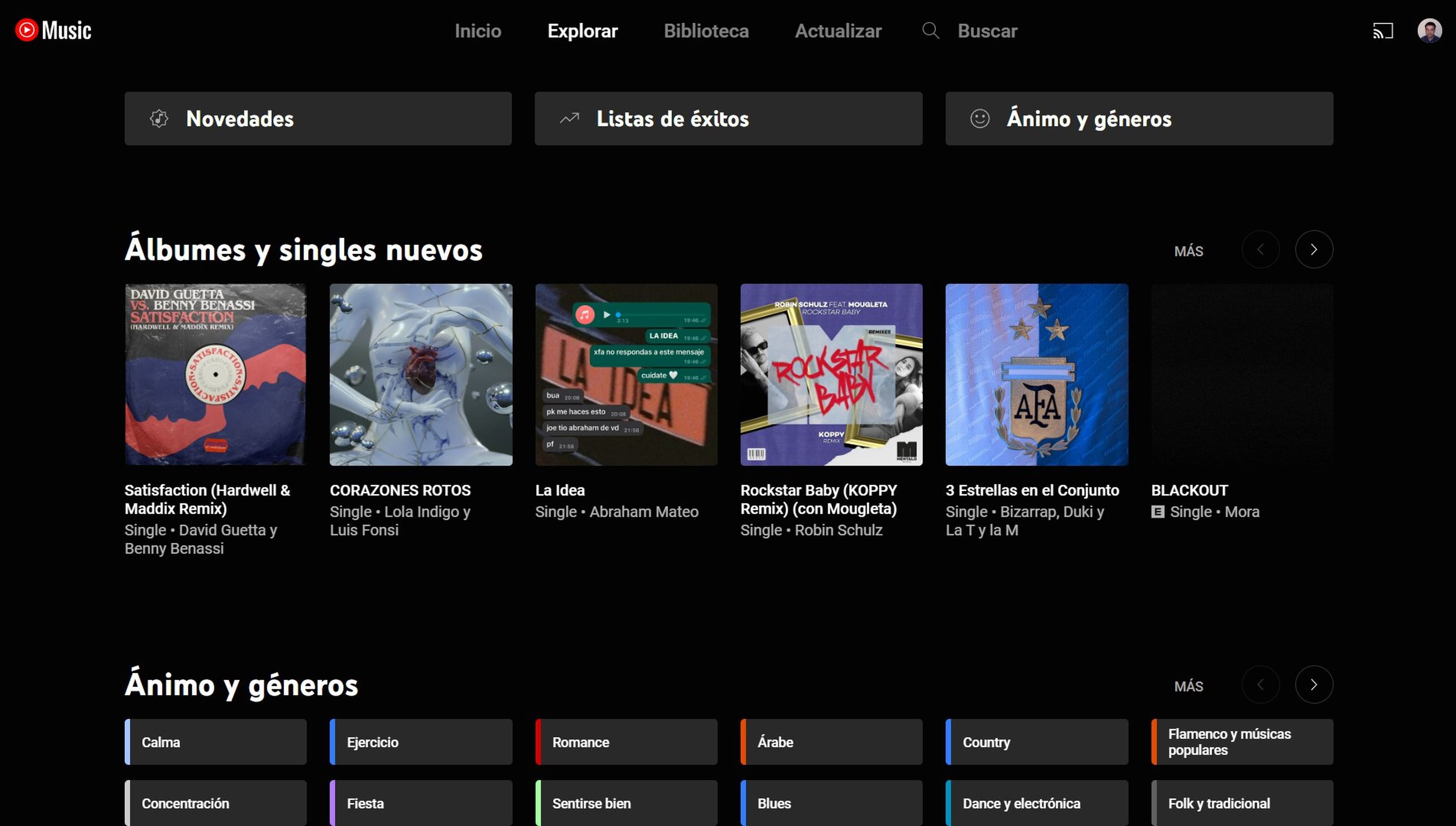1456x826 pixels.
Task: Select the Calma mood chip
Action: coord(216,742)
